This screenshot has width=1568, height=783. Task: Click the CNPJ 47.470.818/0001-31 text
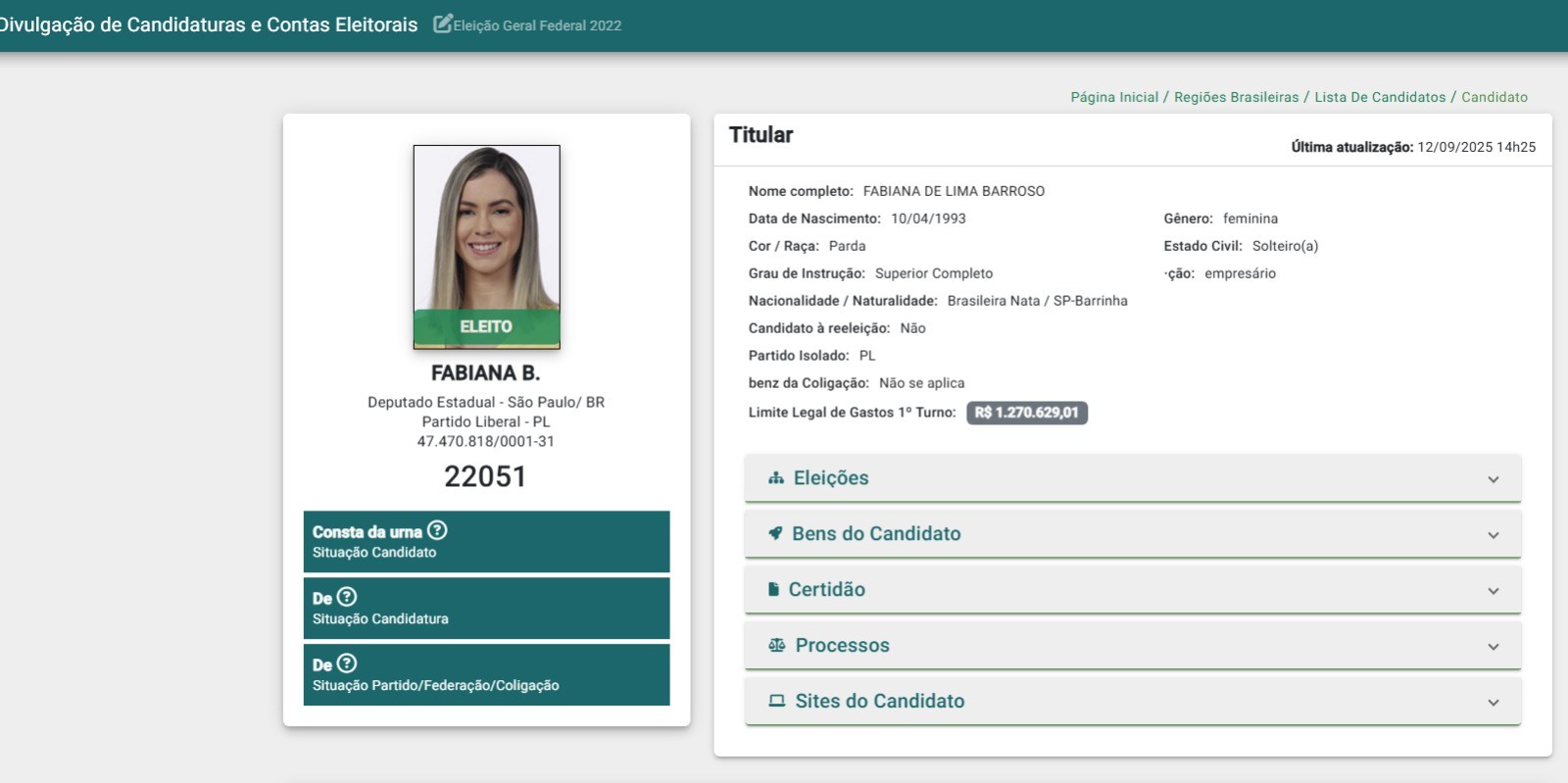(486, 441)
